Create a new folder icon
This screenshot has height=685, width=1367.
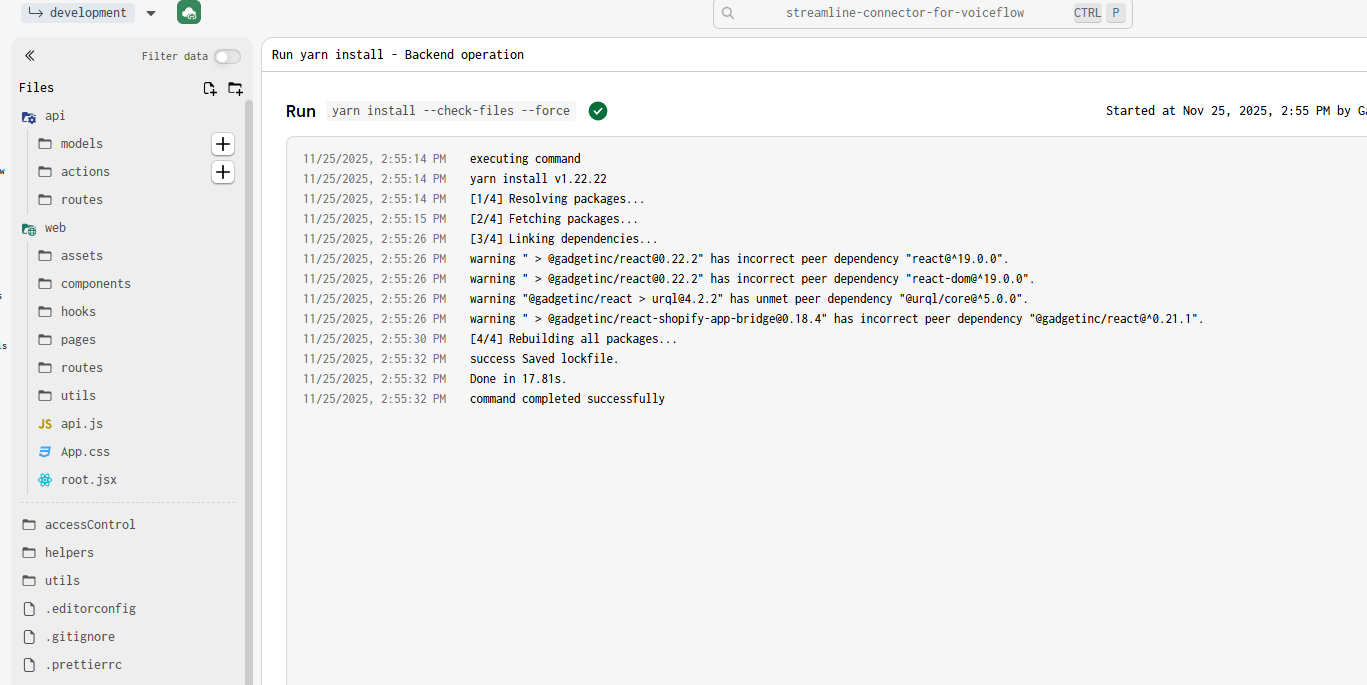click(235, 88)
